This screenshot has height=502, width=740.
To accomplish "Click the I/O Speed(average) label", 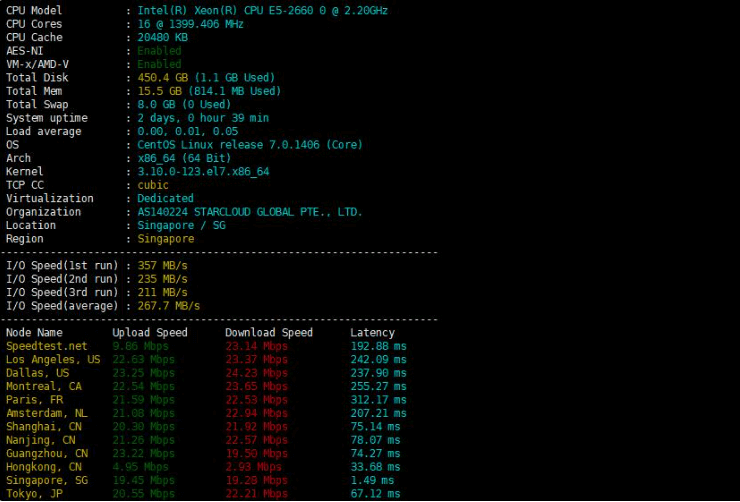I will coord(62,306).
